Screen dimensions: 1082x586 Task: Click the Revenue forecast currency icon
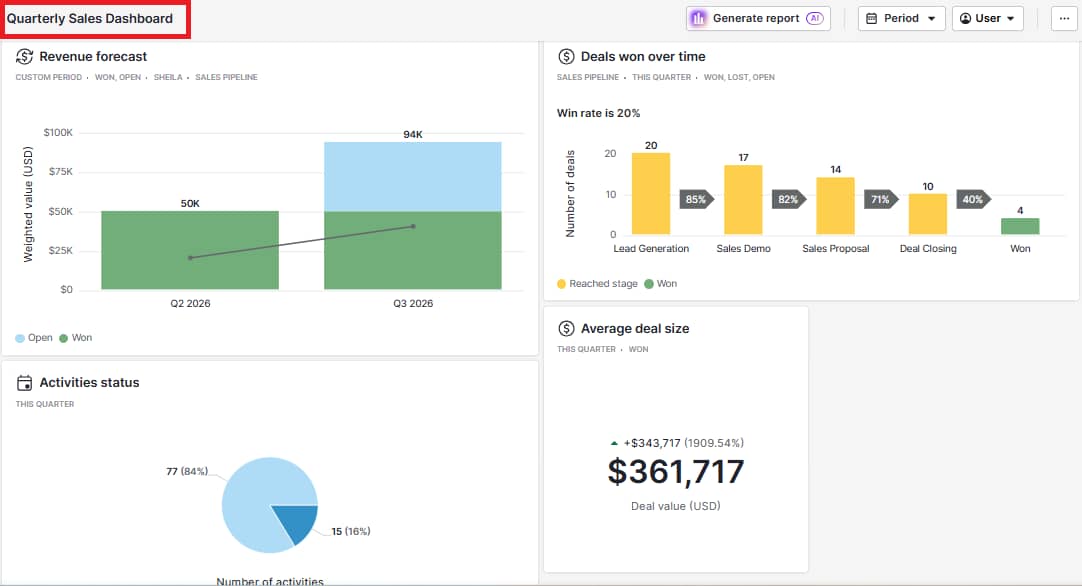coord(24,57)
